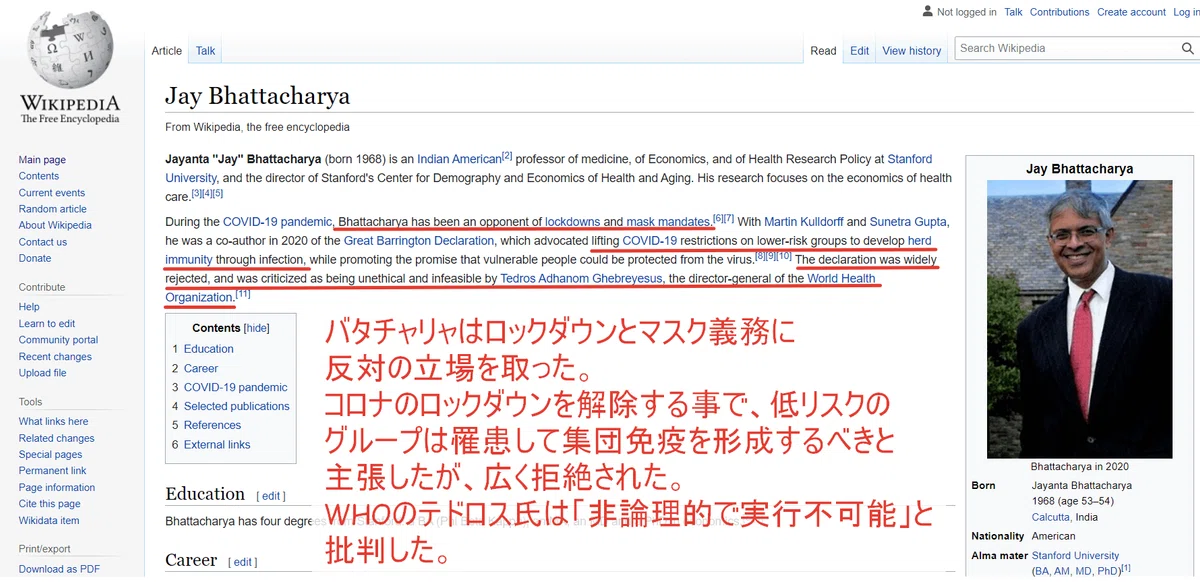Click the user icon beside Not logged in
The width and height of the screenshot is (1200, 582).
[927, 12]
